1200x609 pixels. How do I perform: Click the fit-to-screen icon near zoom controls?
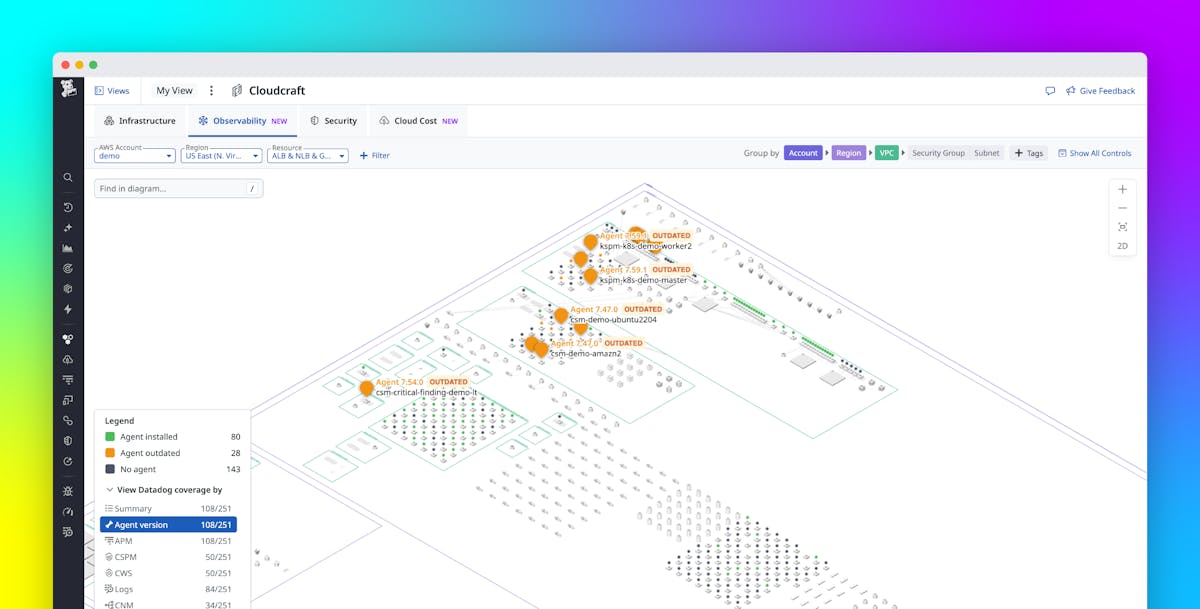(x=1122, y=228)
